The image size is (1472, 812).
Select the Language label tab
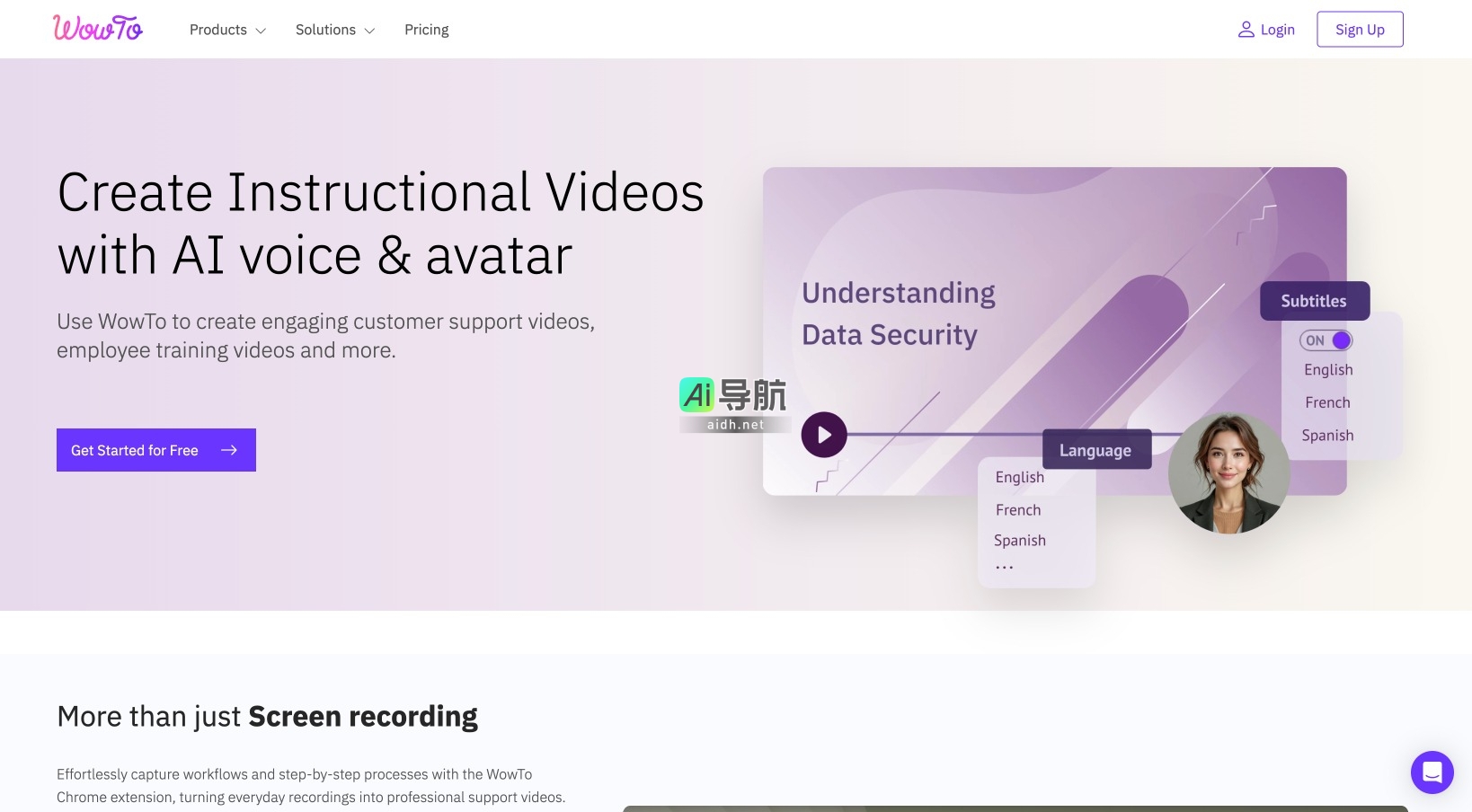click(1095, 450)
